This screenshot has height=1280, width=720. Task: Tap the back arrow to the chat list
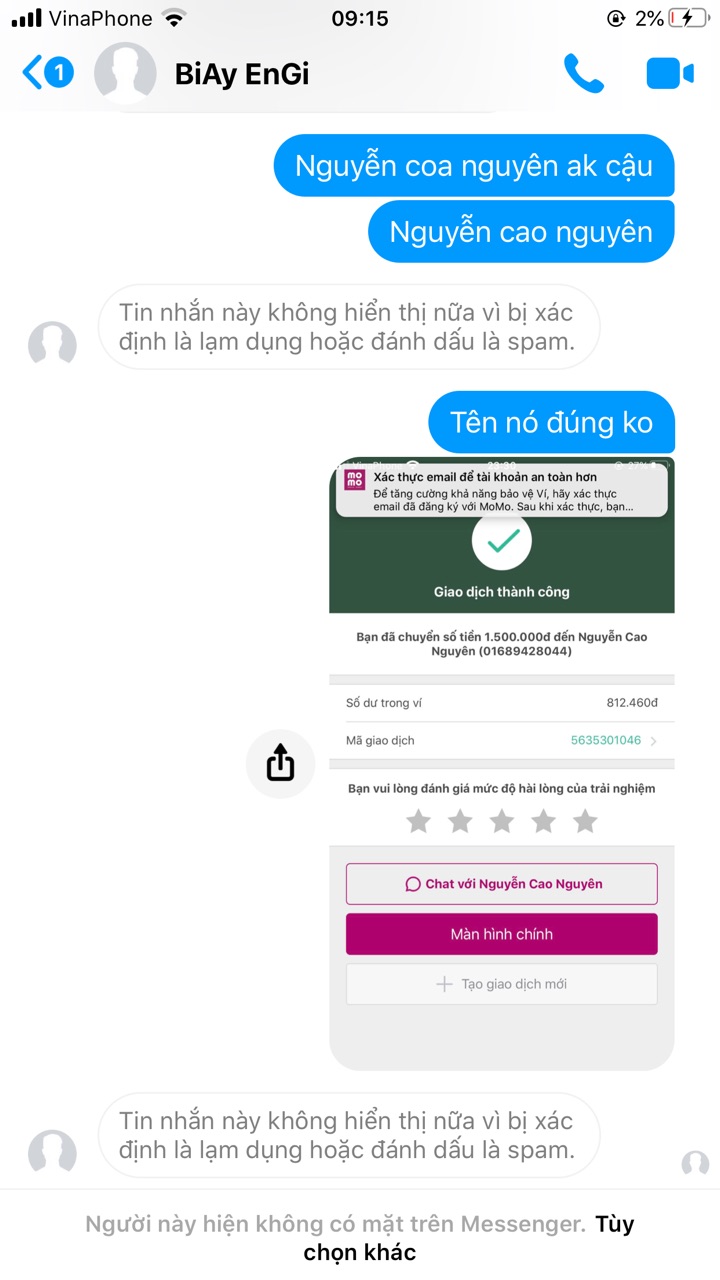click(32, 73)
